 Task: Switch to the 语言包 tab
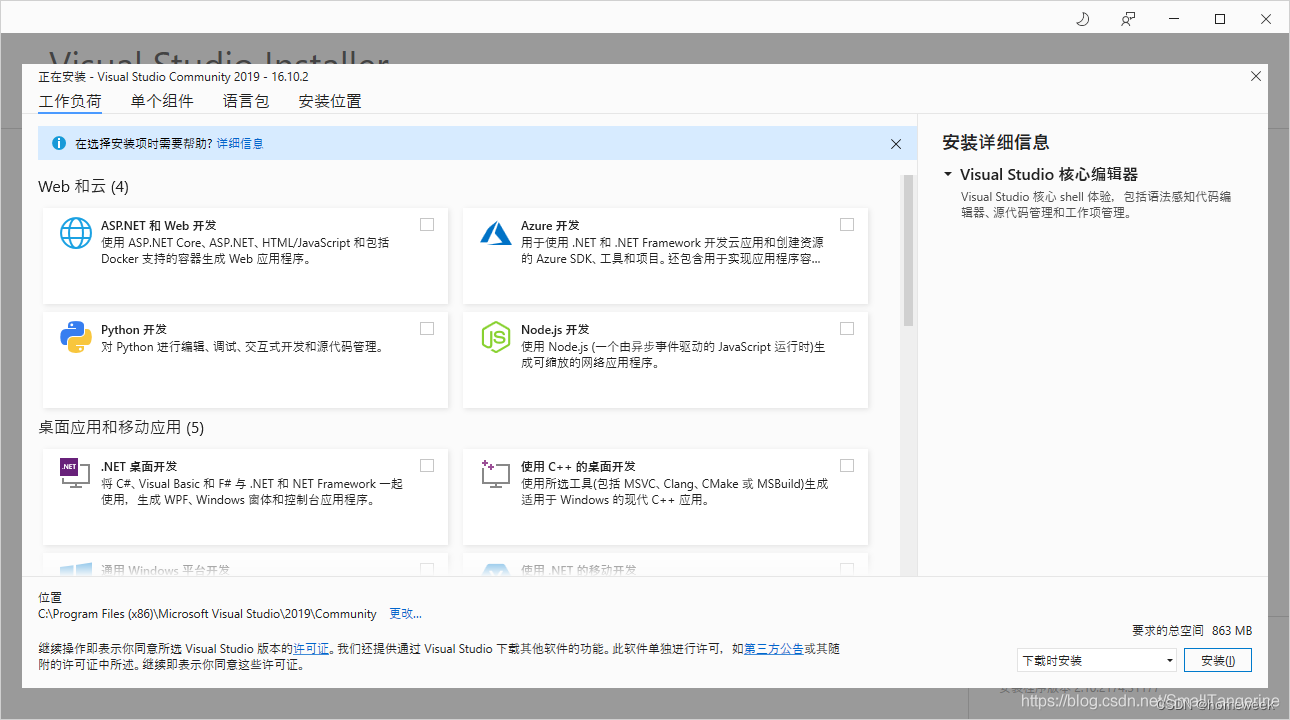click(x=246, y=101)
